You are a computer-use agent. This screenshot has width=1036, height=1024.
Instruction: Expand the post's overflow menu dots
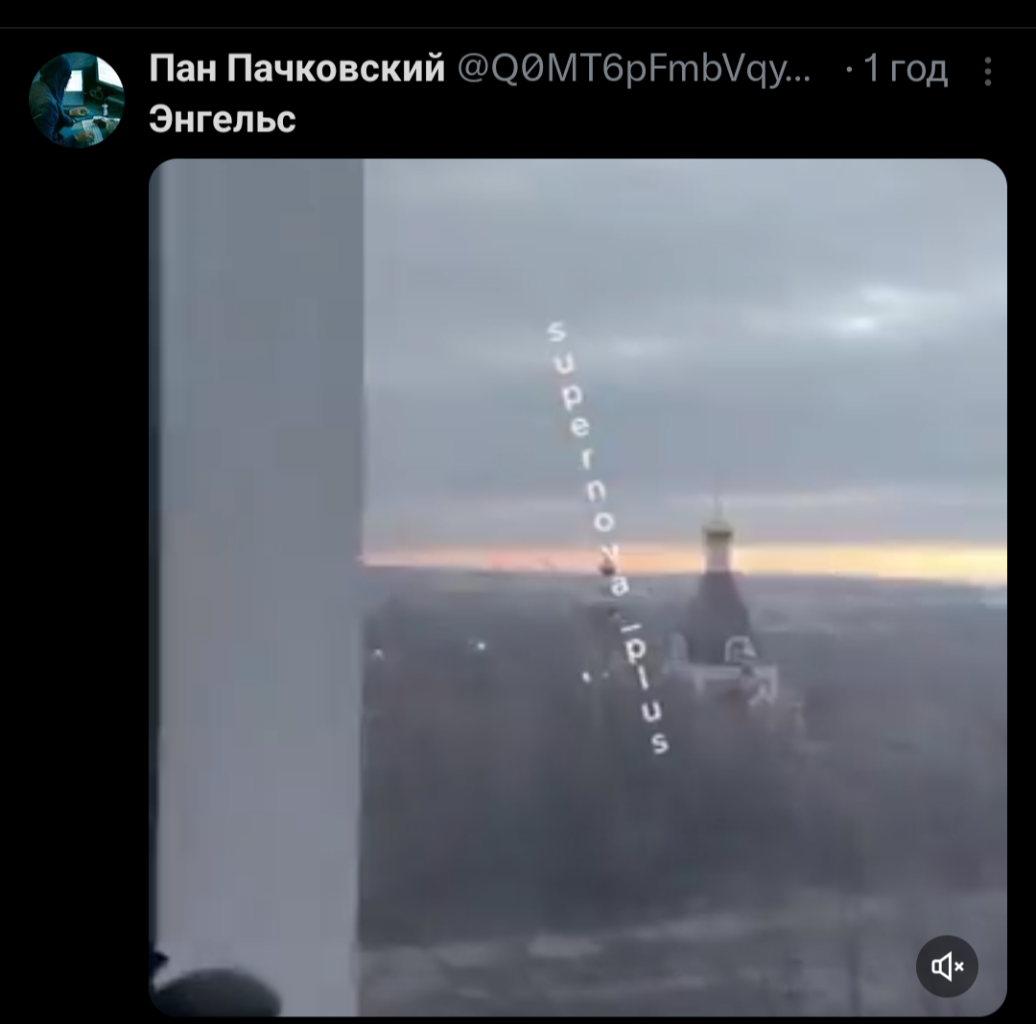pyautogui.click(x=988, y=71)
